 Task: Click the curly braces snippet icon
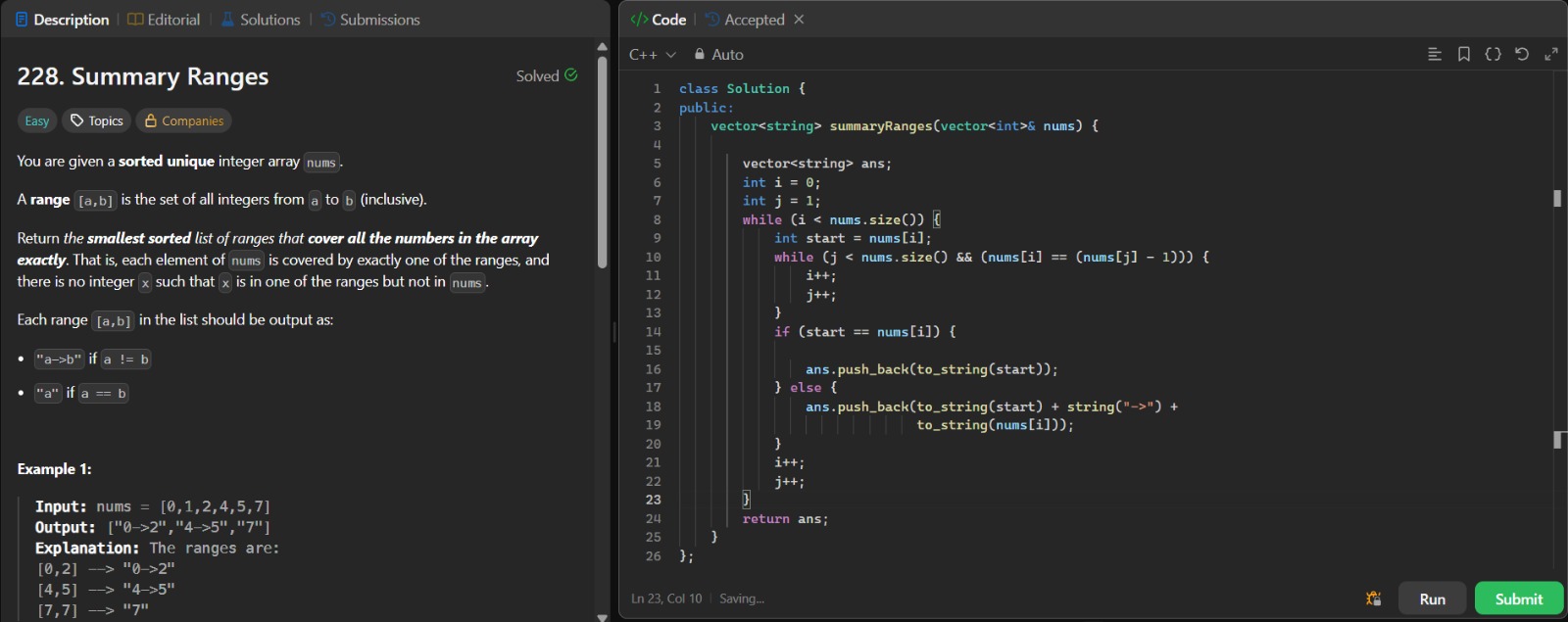click(x=1493, y=55)
